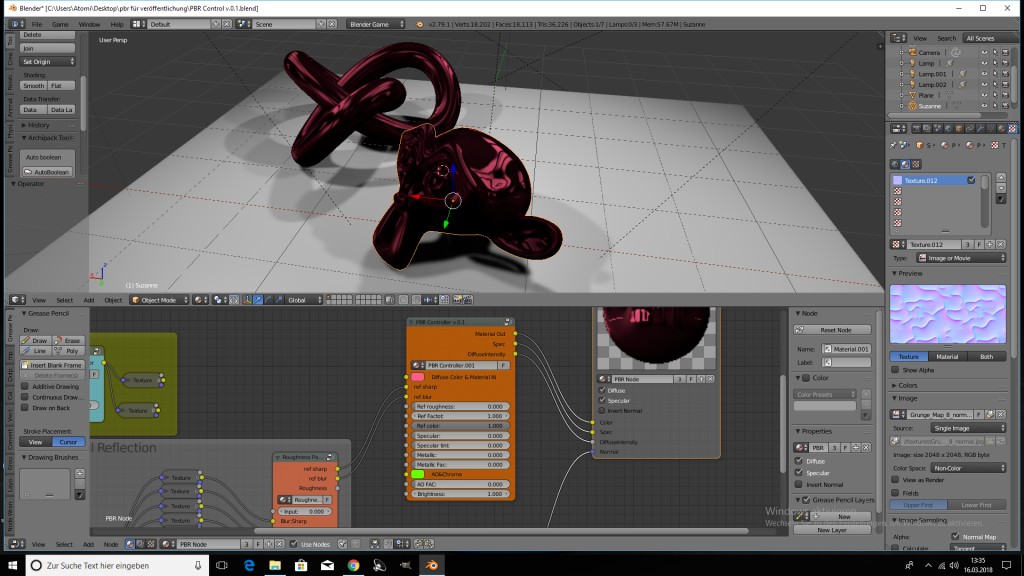Select the Grease Pencil Poly tool

70,351
